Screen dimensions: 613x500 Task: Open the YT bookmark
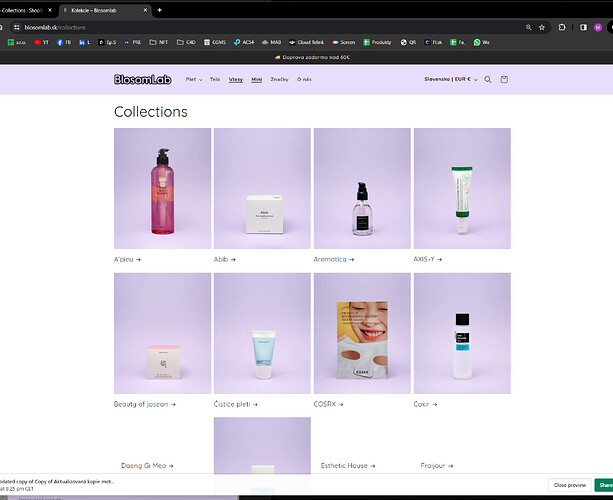[x=41, y=43]
